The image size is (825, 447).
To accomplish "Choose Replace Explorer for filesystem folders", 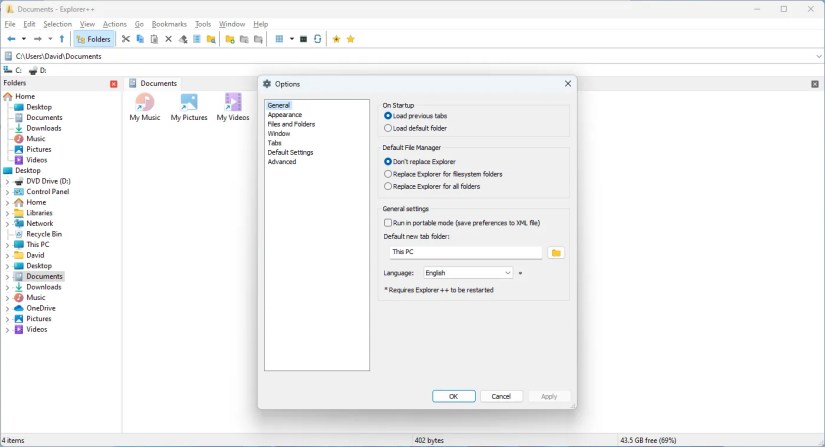I will pos(443,174).
